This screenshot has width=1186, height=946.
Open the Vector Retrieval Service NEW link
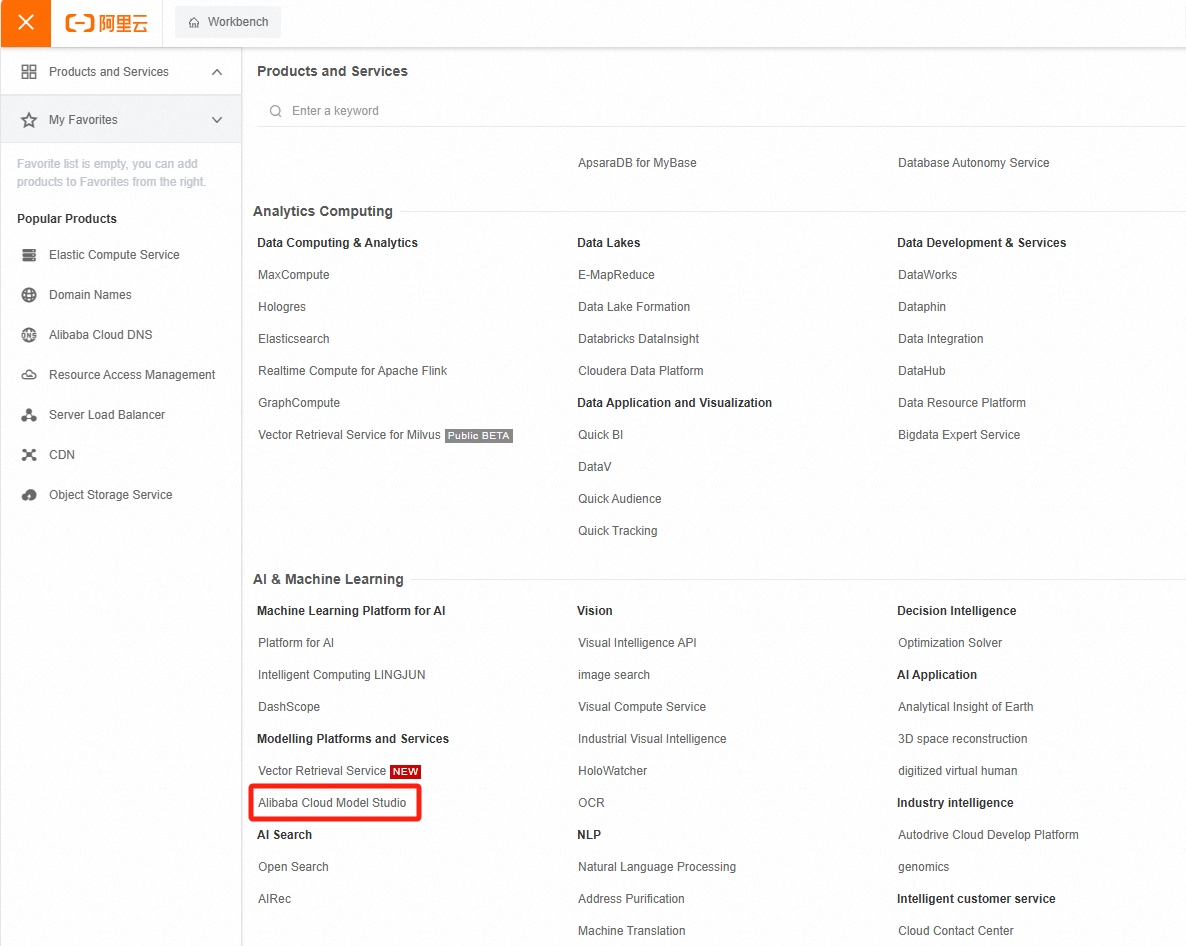(321, 771)
